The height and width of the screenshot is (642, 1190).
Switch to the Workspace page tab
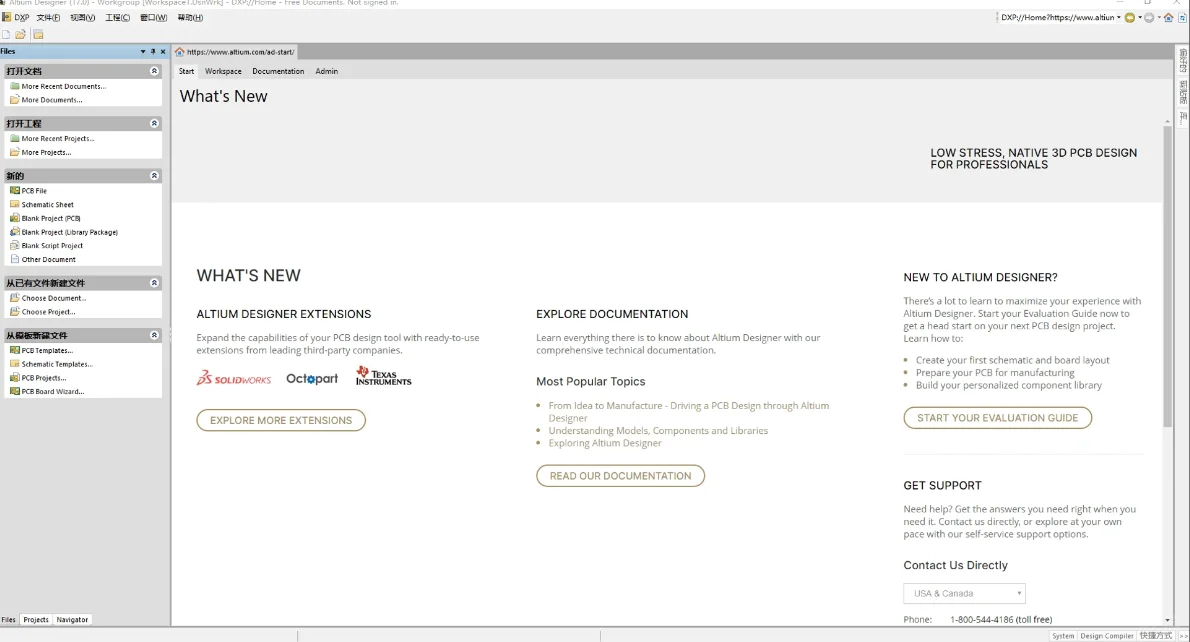223,71
